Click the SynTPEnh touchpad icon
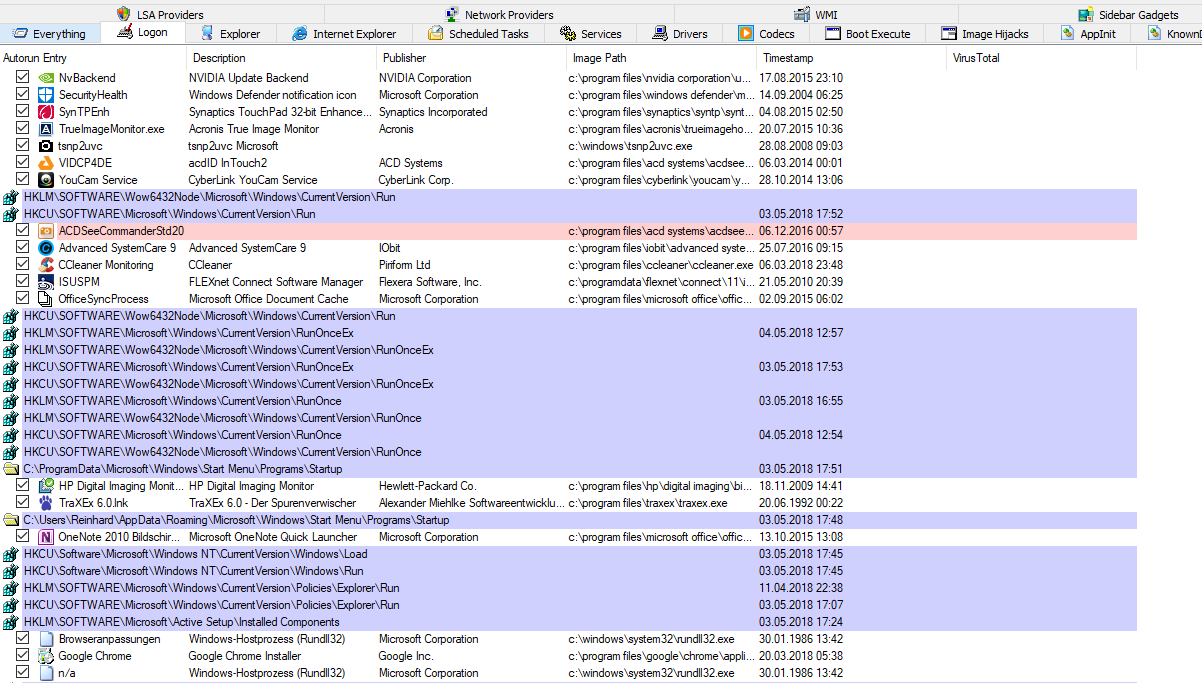Viewport: 1202px width, 683px height. [46, 112]
